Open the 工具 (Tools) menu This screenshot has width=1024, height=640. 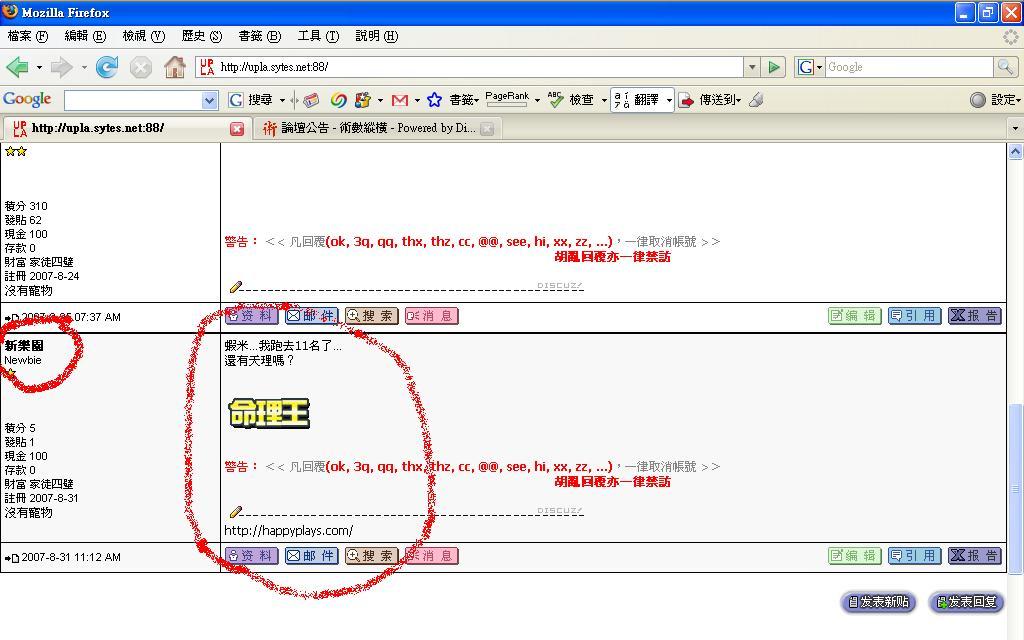(x=317, y=36)
